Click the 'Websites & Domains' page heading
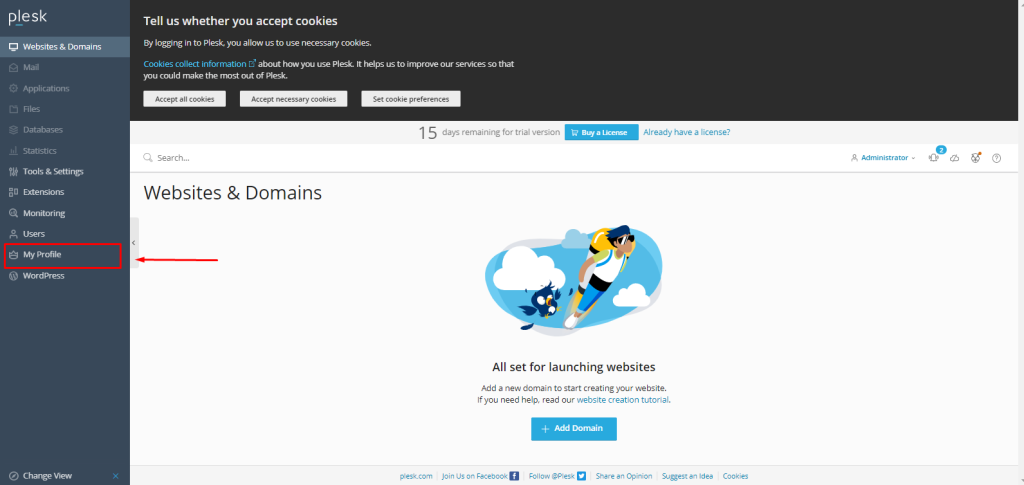Viewport: 1024px width, 485px height. click(x=232, y=193)
